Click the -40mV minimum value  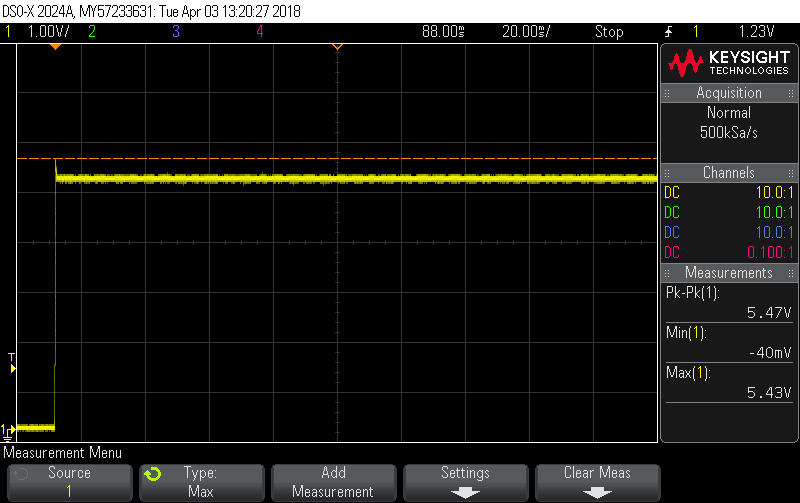[770, 353]
